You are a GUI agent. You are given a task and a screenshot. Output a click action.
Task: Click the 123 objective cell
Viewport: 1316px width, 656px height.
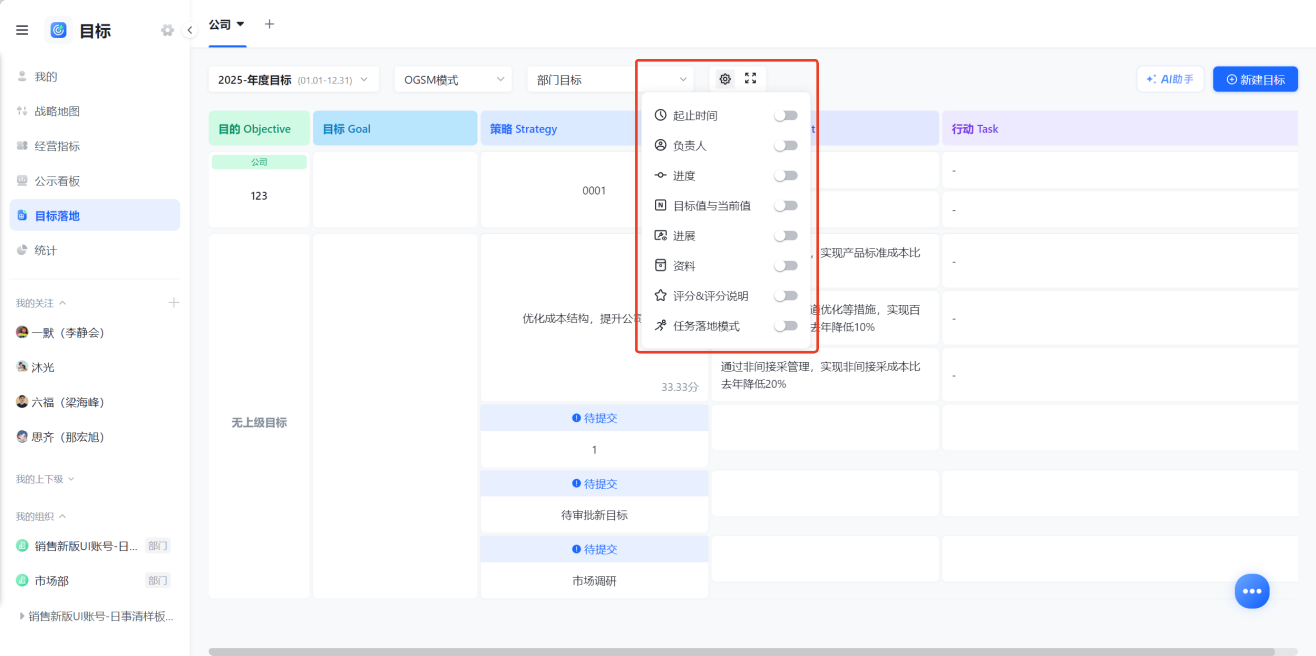coord(259,196)
